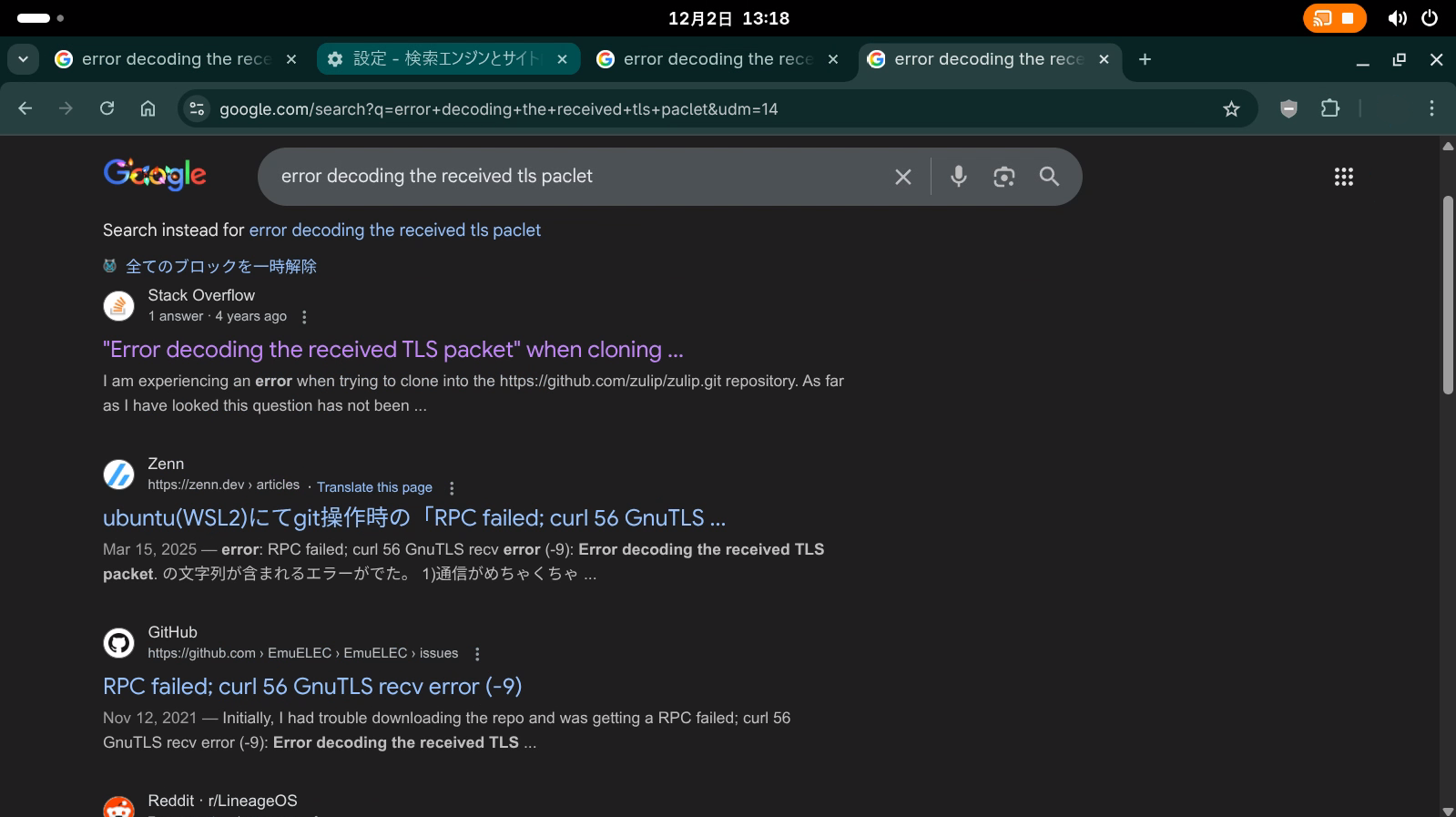Open more options for GitHub result
This screenshot has width=1456, height=817.
(477, 654)
